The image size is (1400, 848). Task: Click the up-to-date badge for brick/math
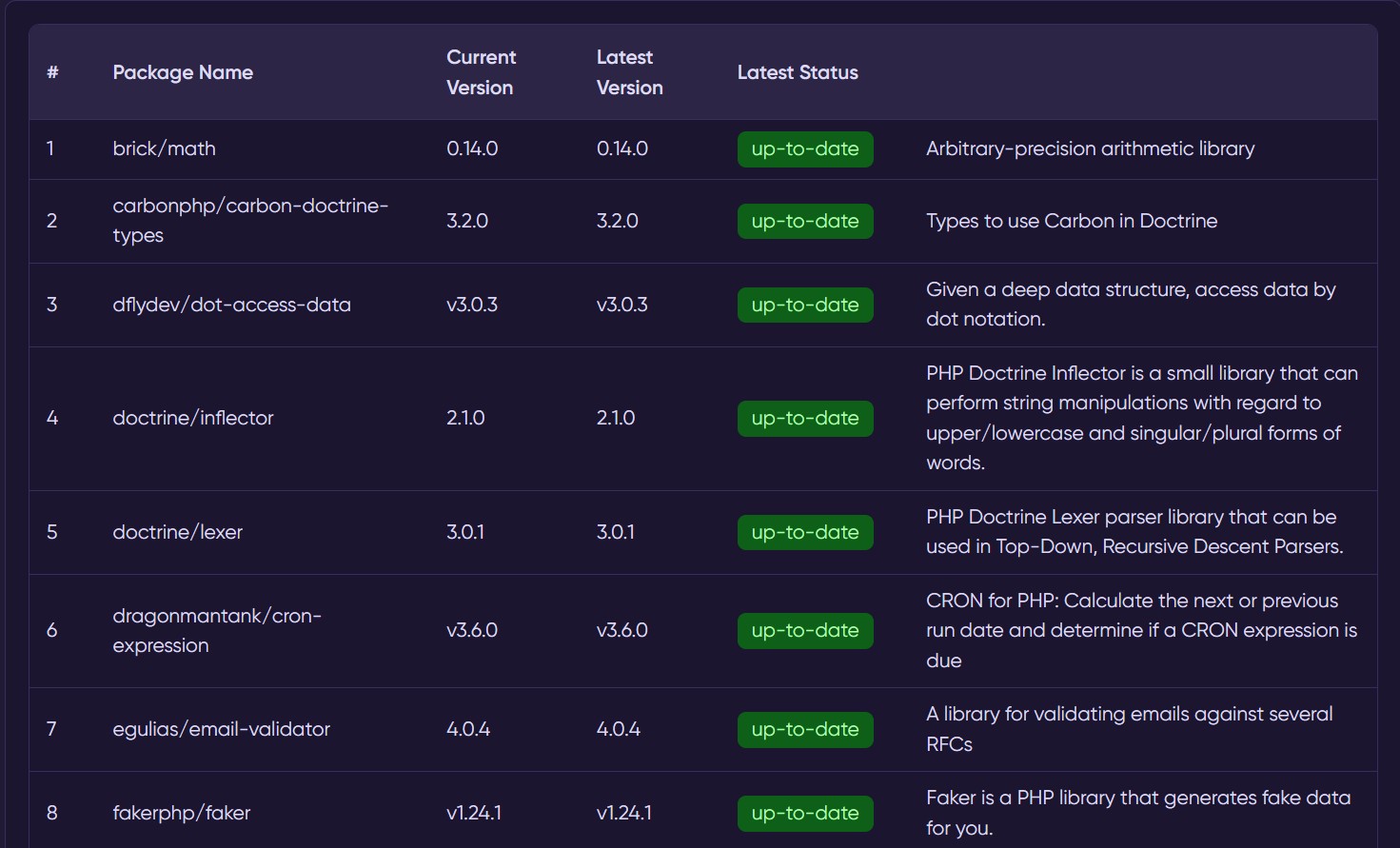click(x=804, y=149)
